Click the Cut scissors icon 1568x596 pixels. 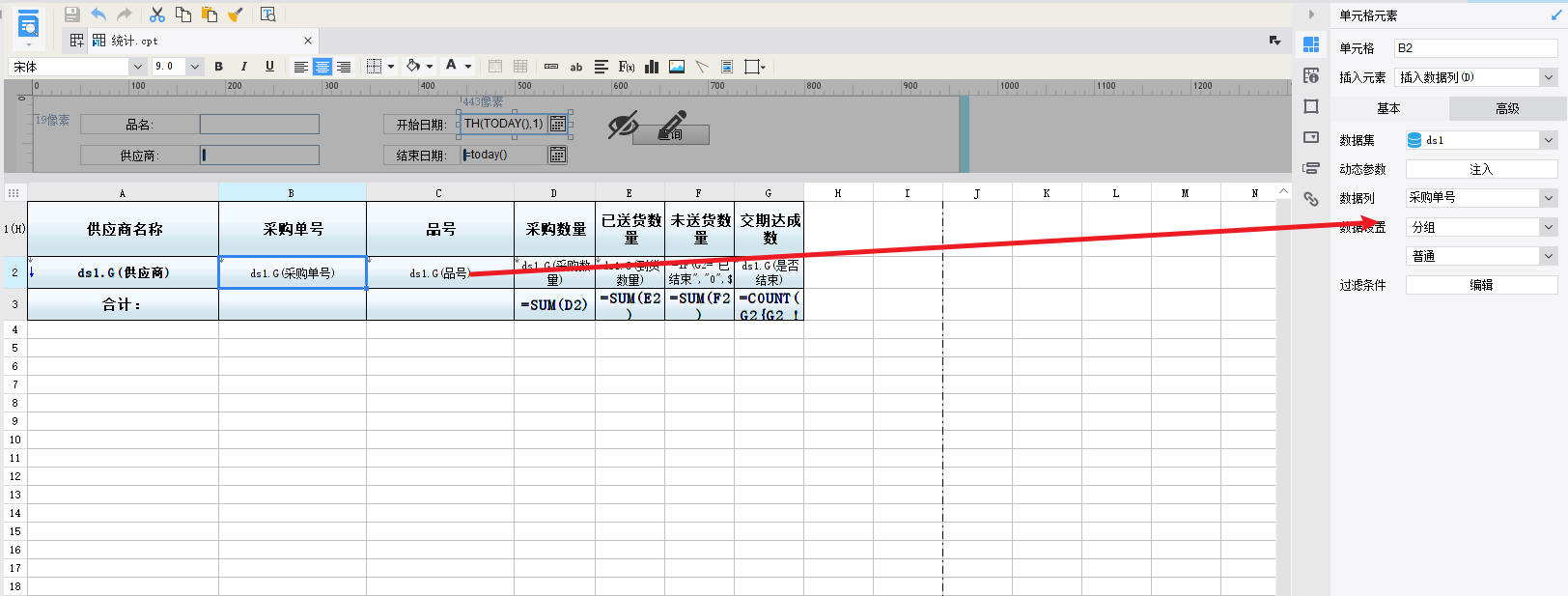pos(157,14)
